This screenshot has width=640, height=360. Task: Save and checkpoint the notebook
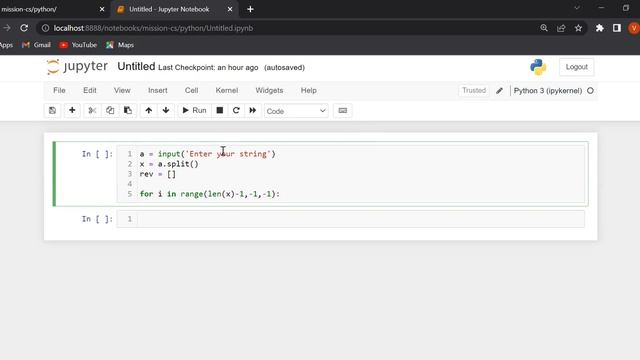52,111
